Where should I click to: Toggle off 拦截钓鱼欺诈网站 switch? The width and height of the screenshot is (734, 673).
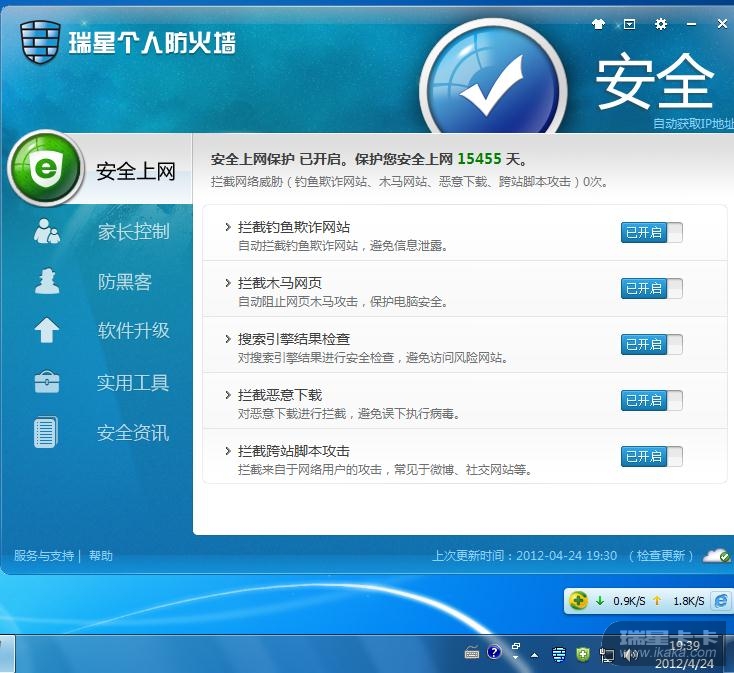pos(652,233)
